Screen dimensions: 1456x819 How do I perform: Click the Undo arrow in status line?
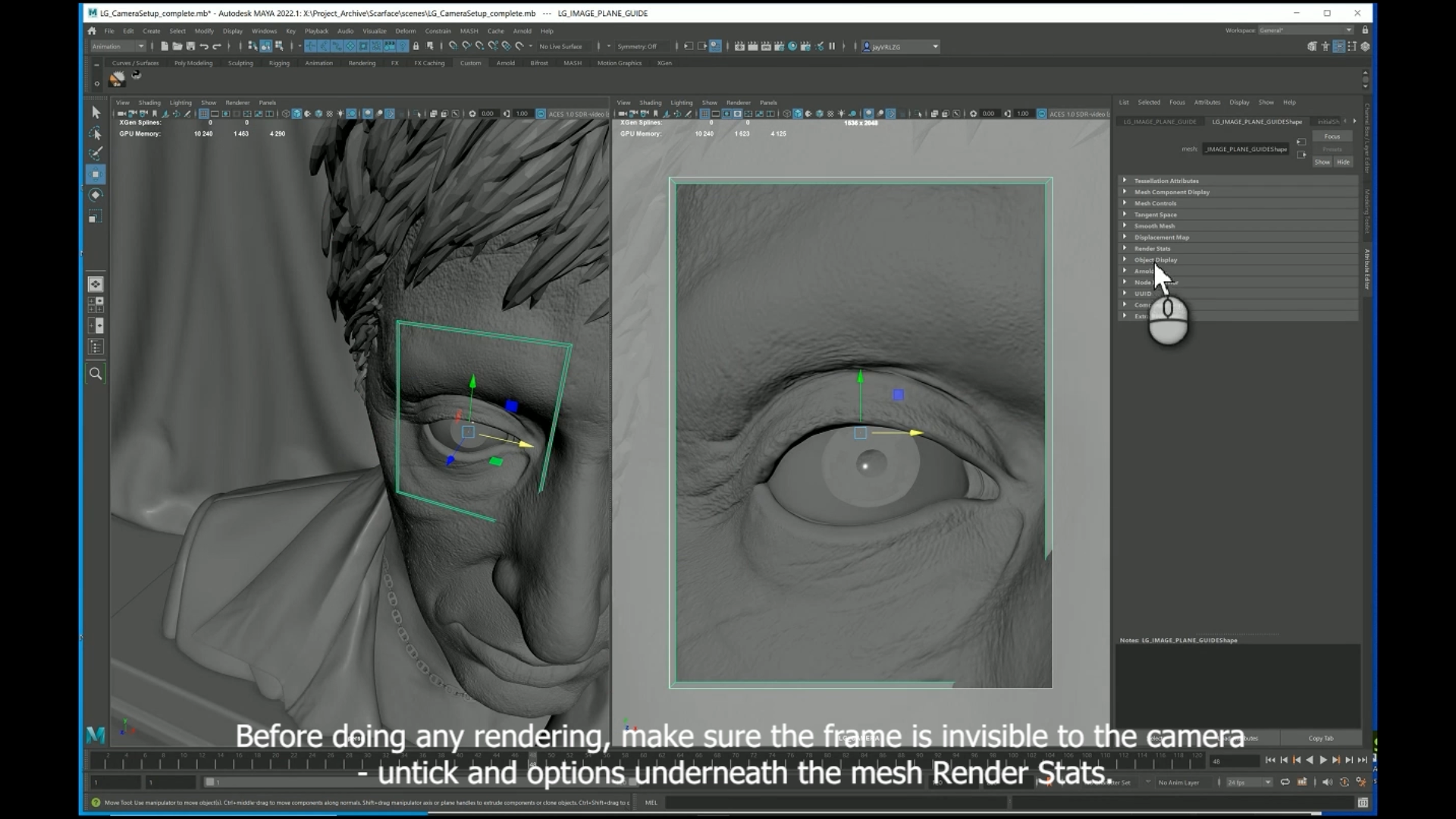pos(204,46)
